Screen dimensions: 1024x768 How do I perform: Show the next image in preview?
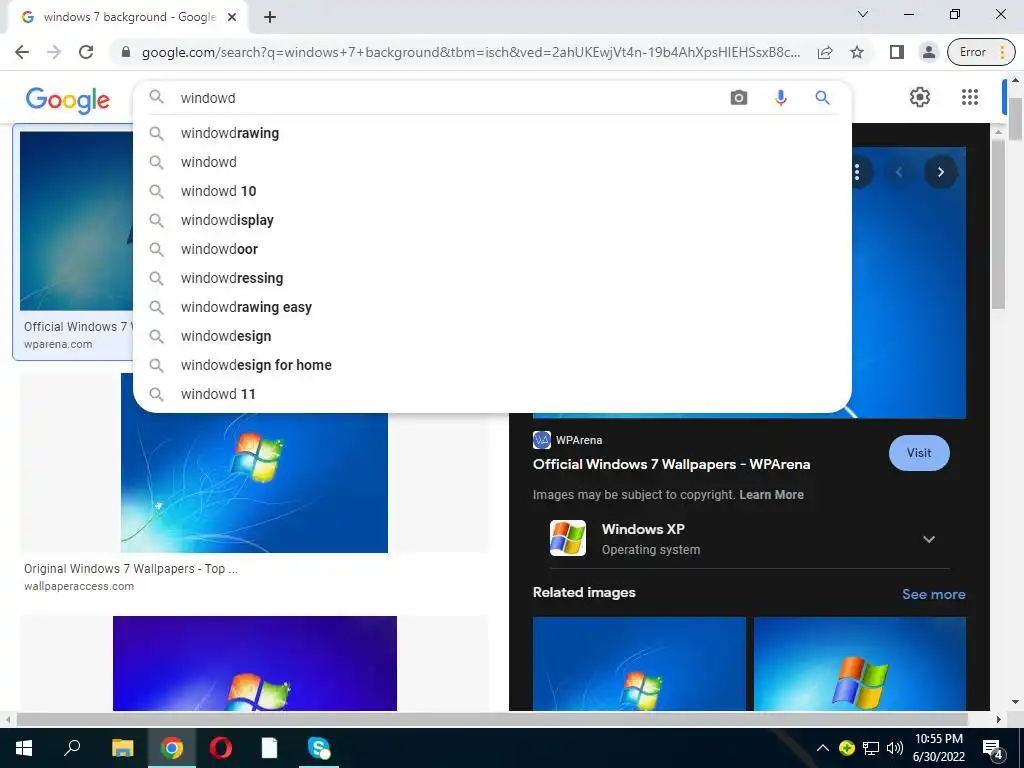click(x=940, y=172)
